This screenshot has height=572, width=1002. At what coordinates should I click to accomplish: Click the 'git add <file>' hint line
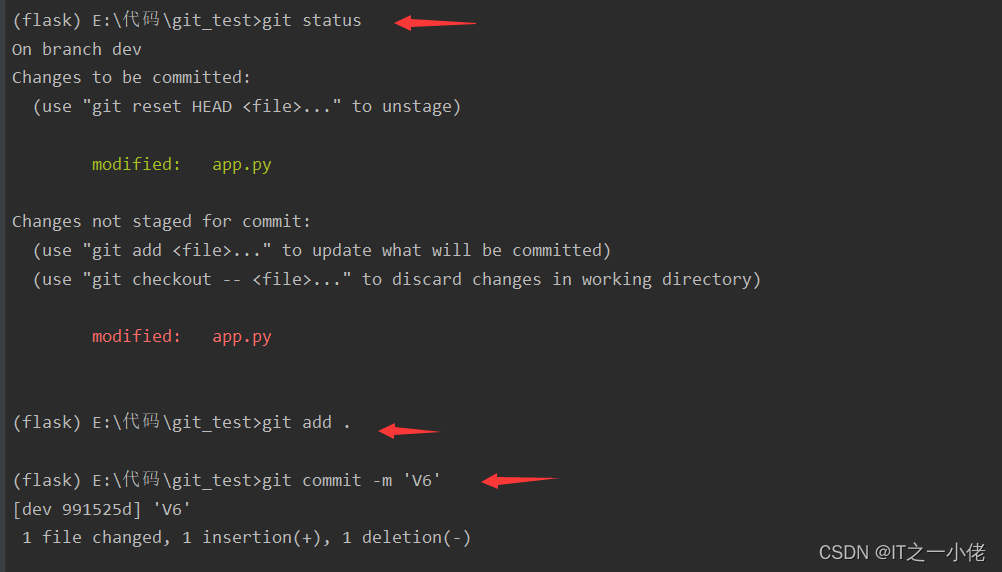[x=321, y=250]
